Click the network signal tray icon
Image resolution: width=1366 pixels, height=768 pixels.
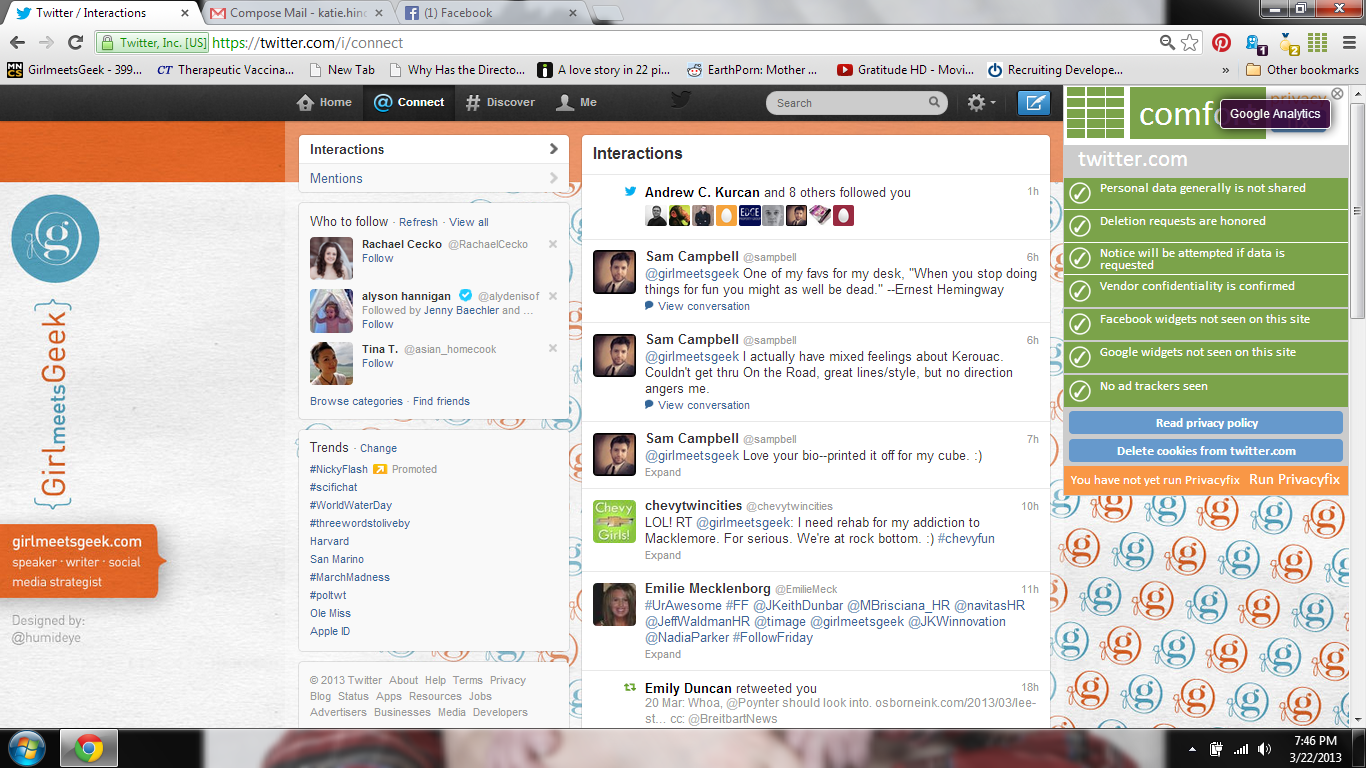point(1241,749)
